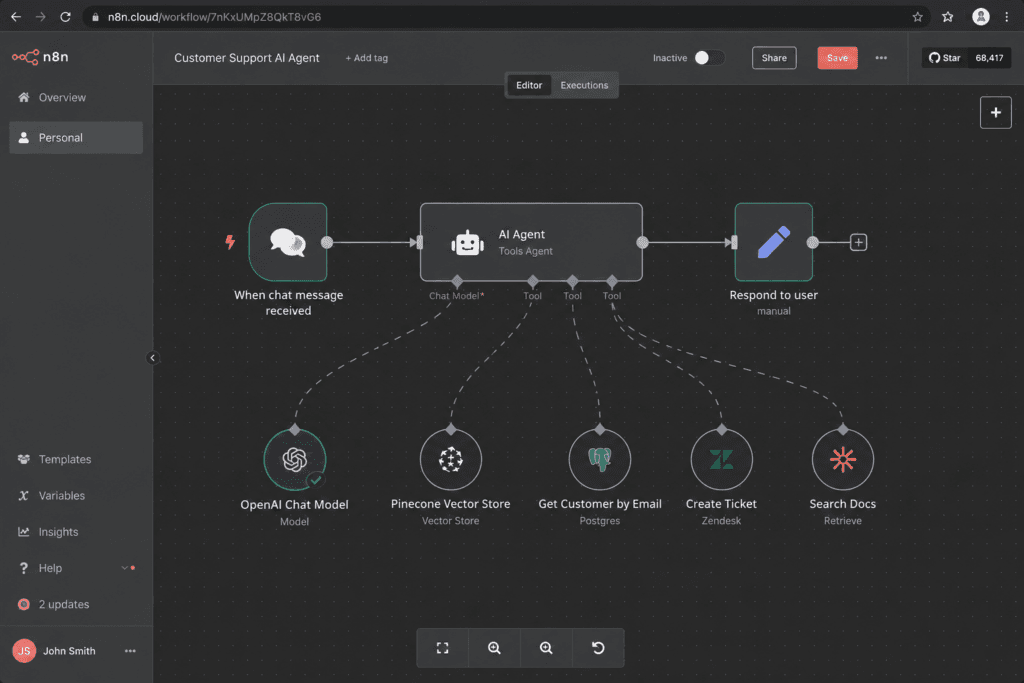
Task: Open Variables in the sidebar
Action: tap(76, 496)
